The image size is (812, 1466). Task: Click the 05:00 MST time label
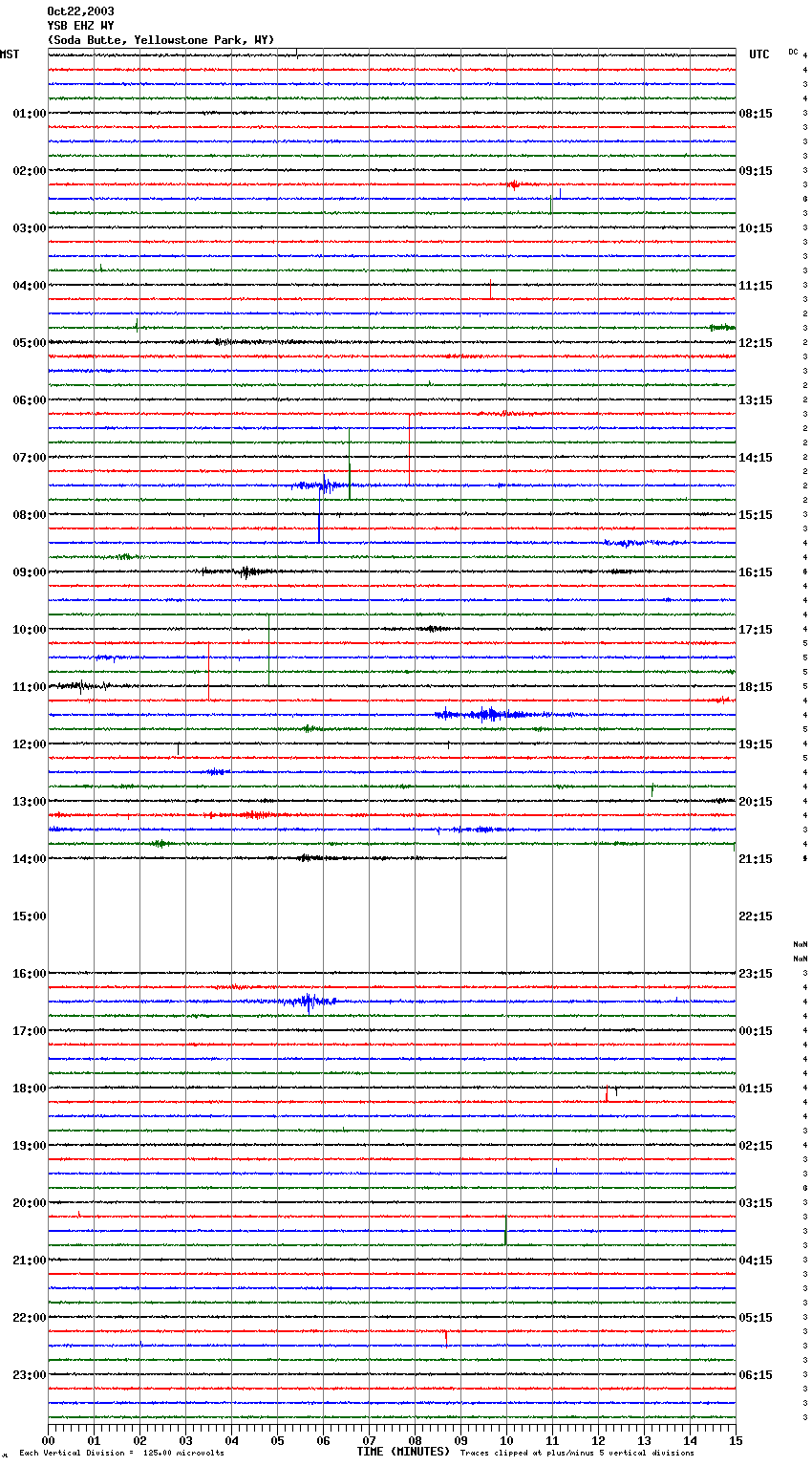[30, 343]
